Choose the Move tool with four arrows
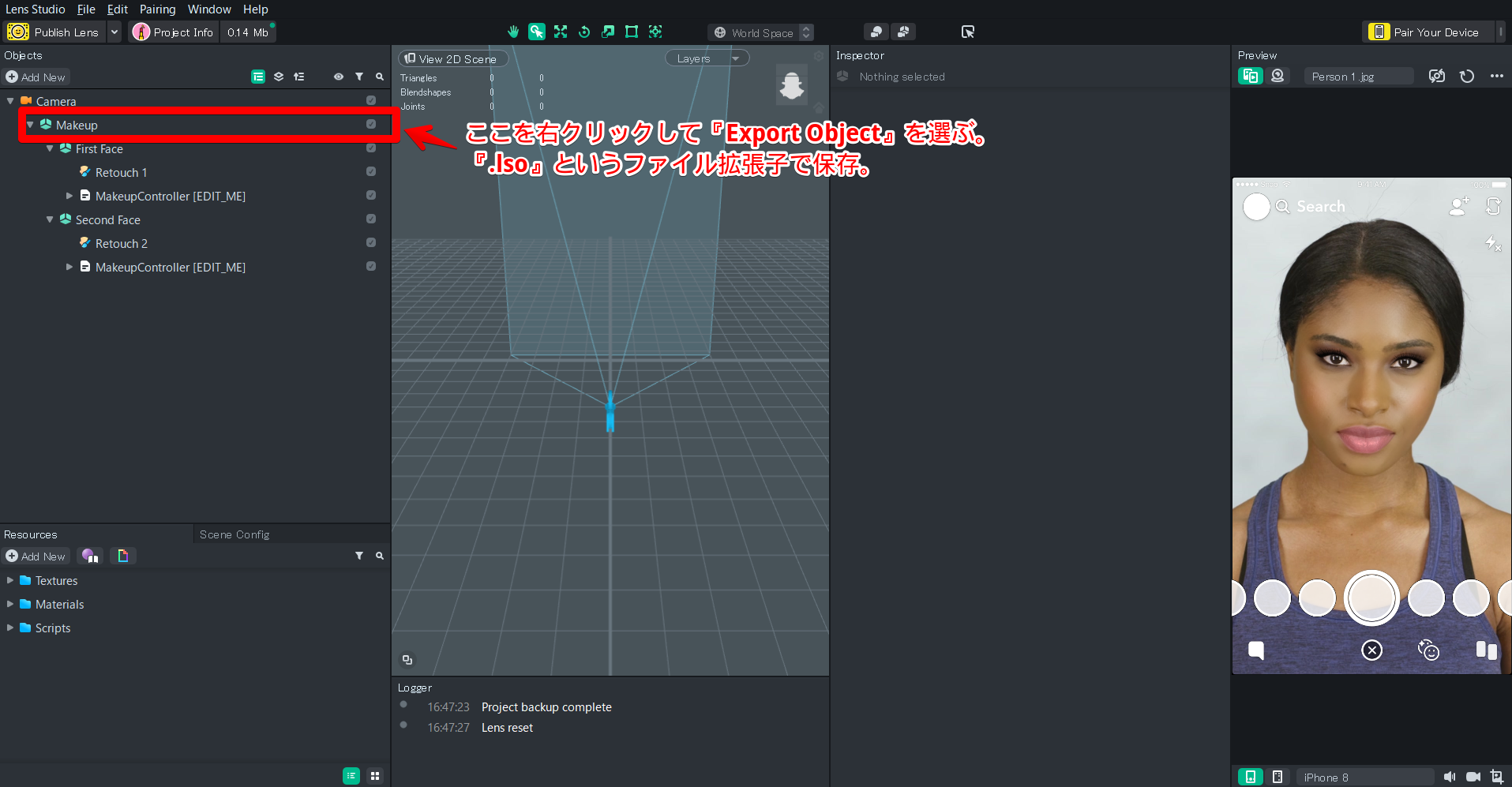 pos(561,32)
